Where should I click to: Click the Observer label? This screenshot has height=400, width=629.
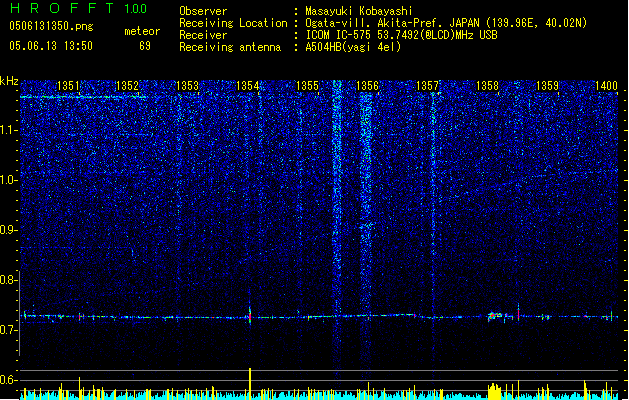click(203, 11)
